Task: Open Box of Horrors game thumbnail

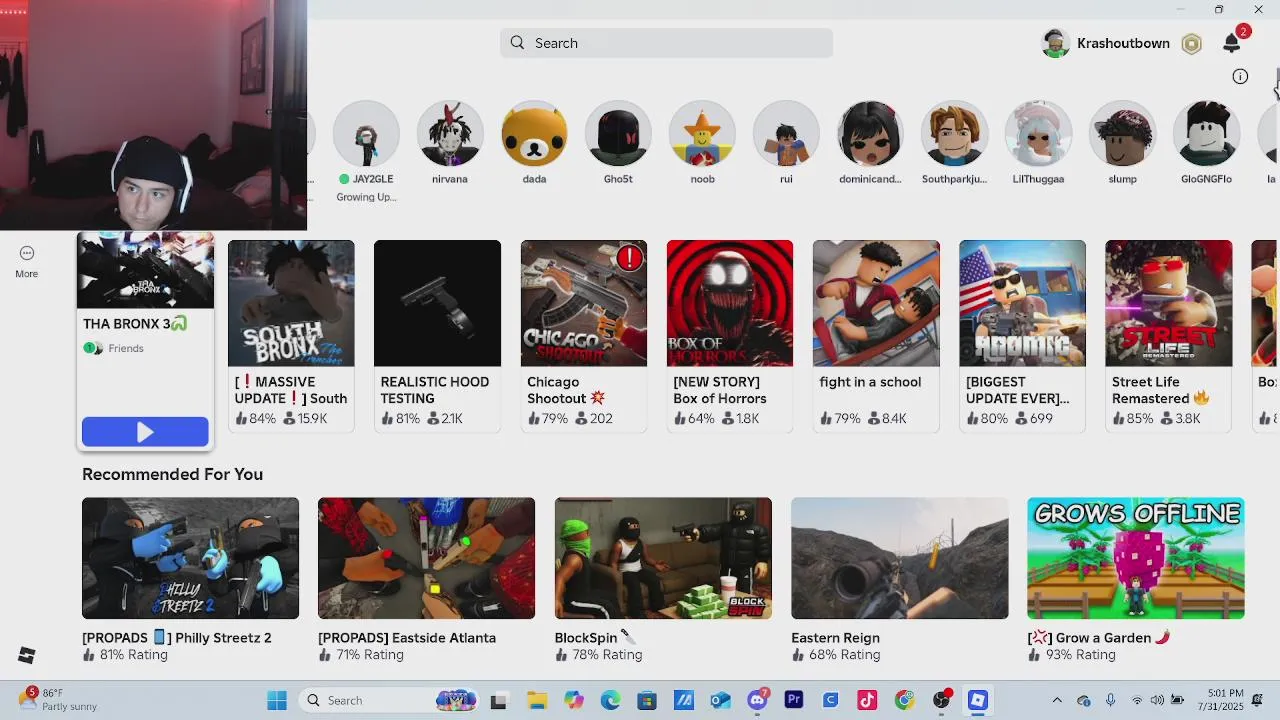Action: coord(730,303)
